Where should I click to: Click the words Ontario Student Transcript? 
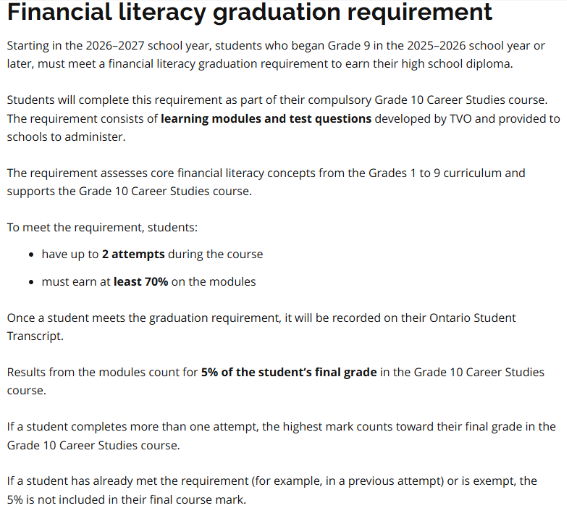(472, 318)
